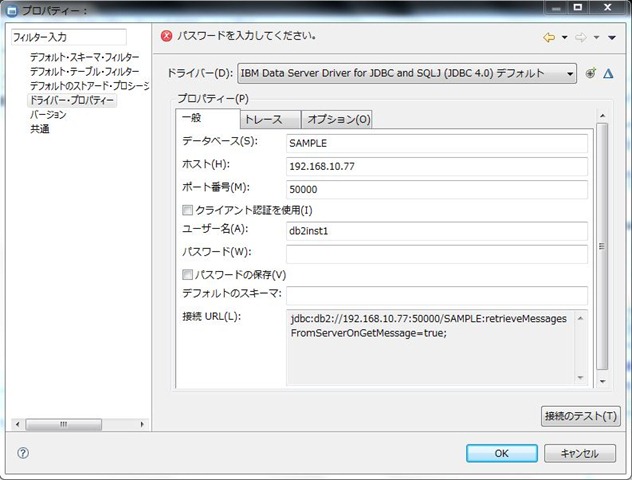Expand the back history dropdown arrow
Viewport: 632px width, 480px height.
[564, 38]
